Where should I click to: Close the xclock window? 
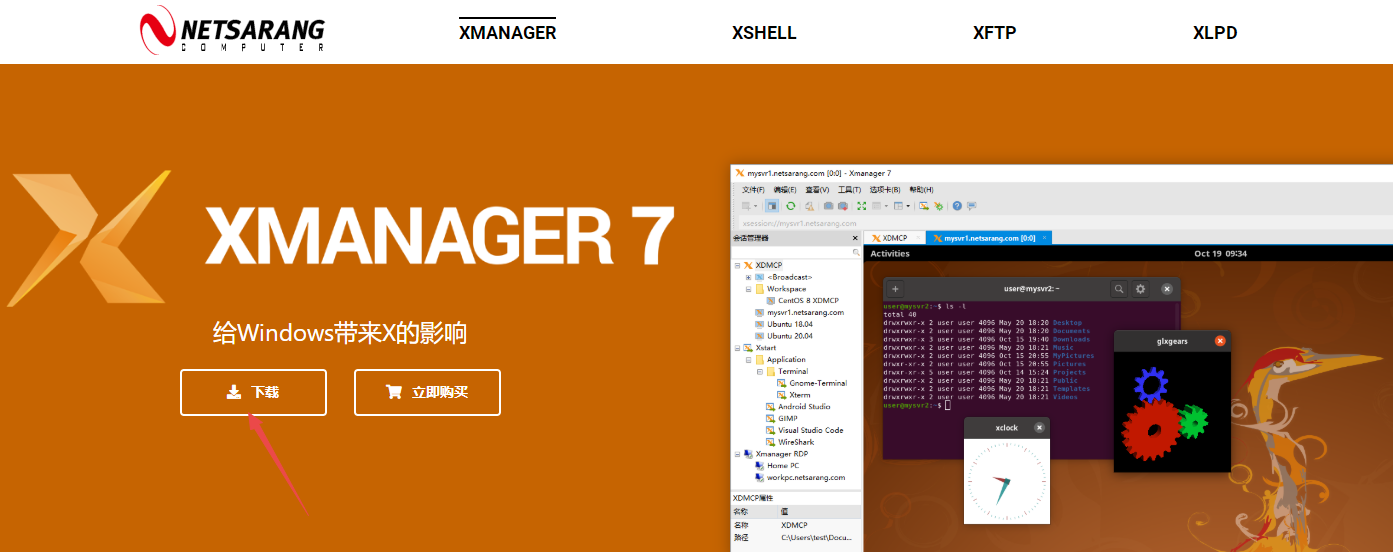pos(1039,427)
